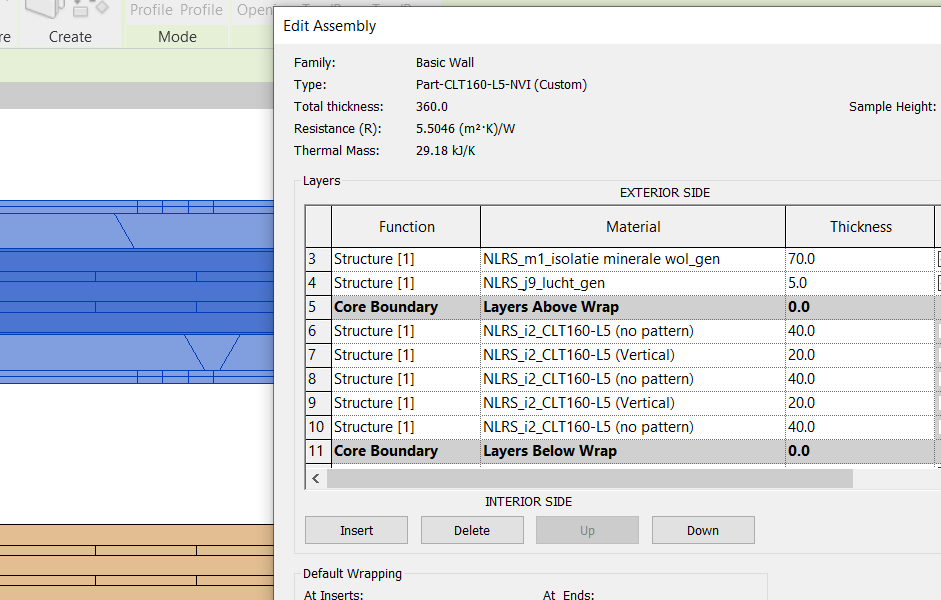Viewport: 941px width, 600px height.
Task: Click the horizontal scrollbar below the layers table
Action: coord(590,478)
